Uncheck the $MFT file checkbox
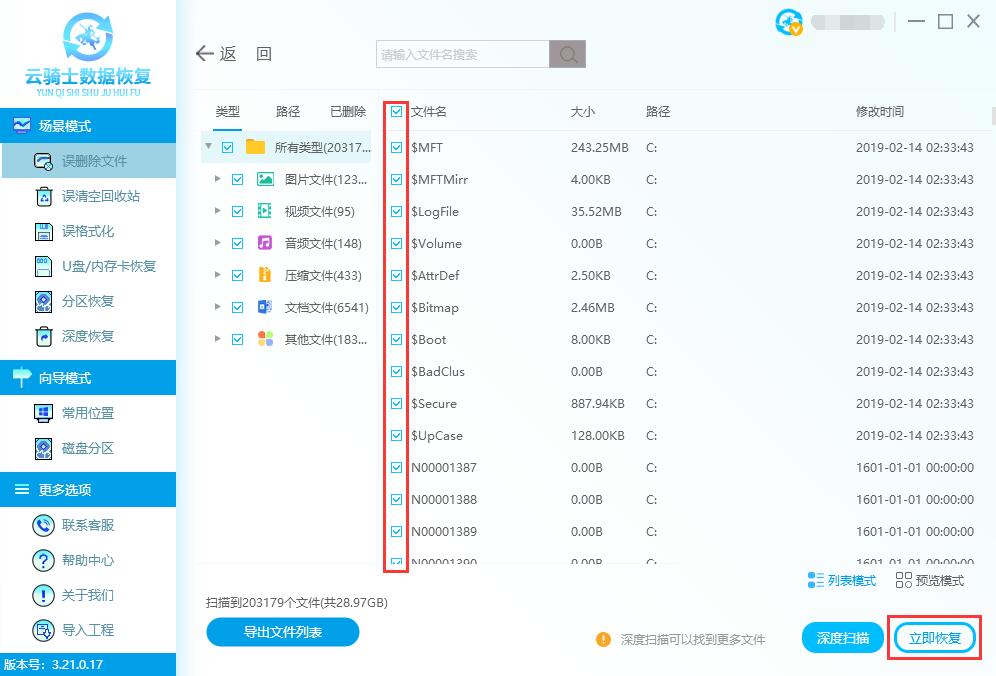Image resolution: width=996 pixels, height=676 pixels. [396, 147]
